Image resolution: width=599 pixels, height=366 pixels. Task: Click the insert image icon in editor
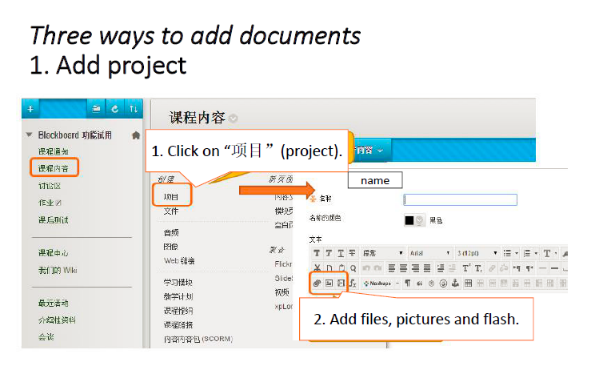(x=329, y=283)
